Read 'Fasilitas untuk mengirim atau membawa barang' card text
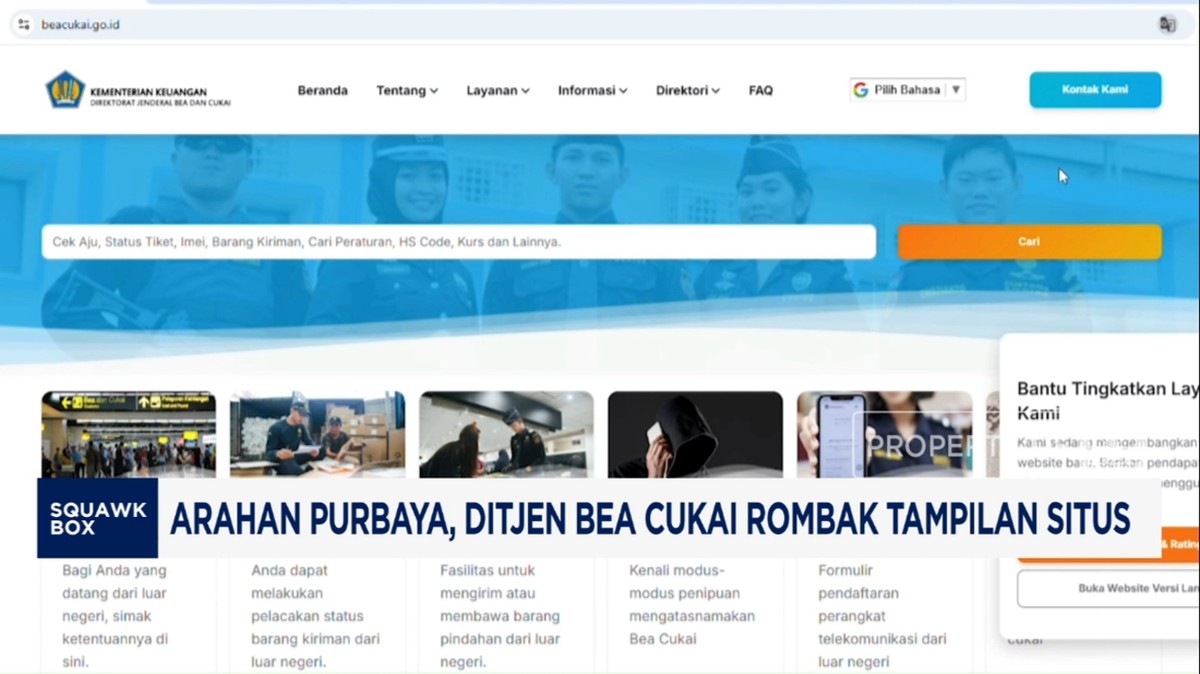1200x674 pixels. (x=500, y=616)
